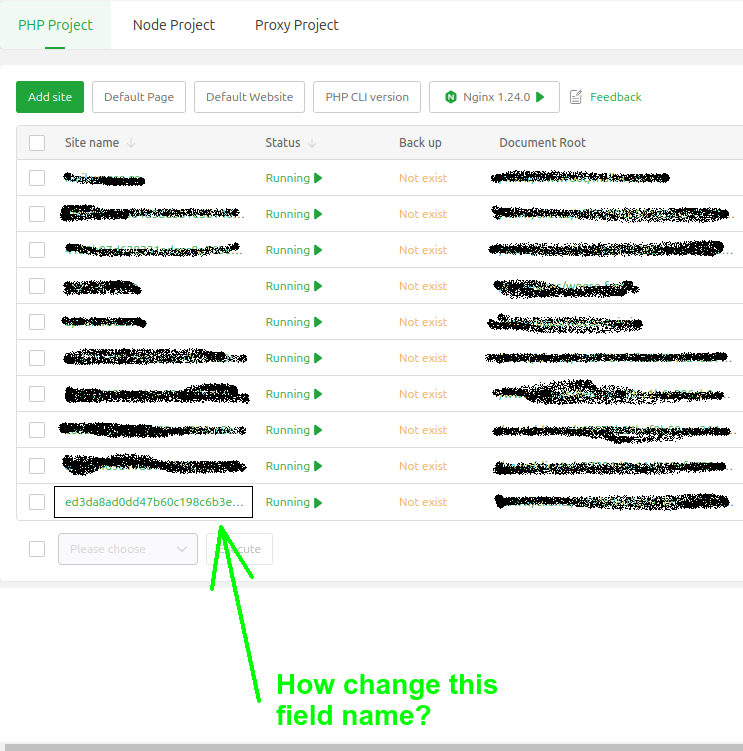Open the Default Page settings
This screenshot has height=751, width=743.
click(139, 97)
